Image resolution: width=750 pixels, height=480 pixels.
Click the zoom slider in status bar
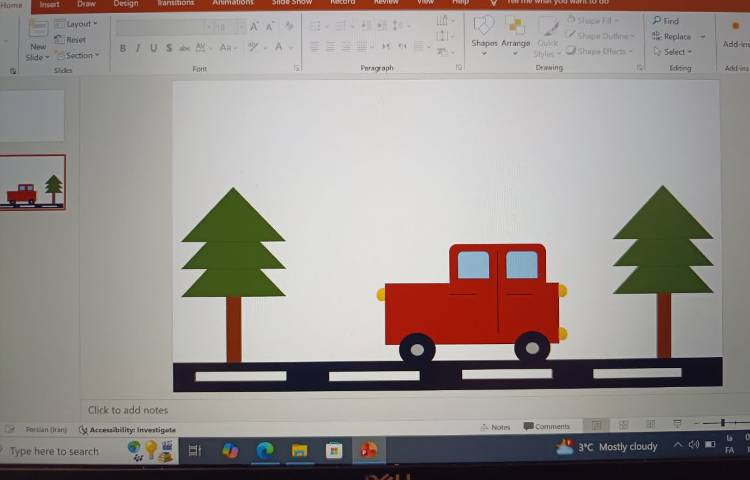click(722, 424)
